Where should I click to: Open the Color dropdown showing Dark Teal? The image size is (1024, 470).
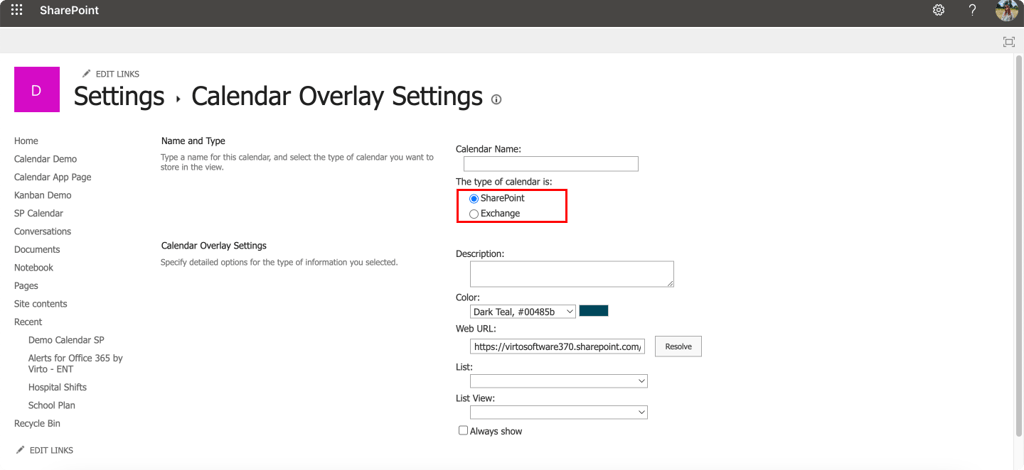523,311
